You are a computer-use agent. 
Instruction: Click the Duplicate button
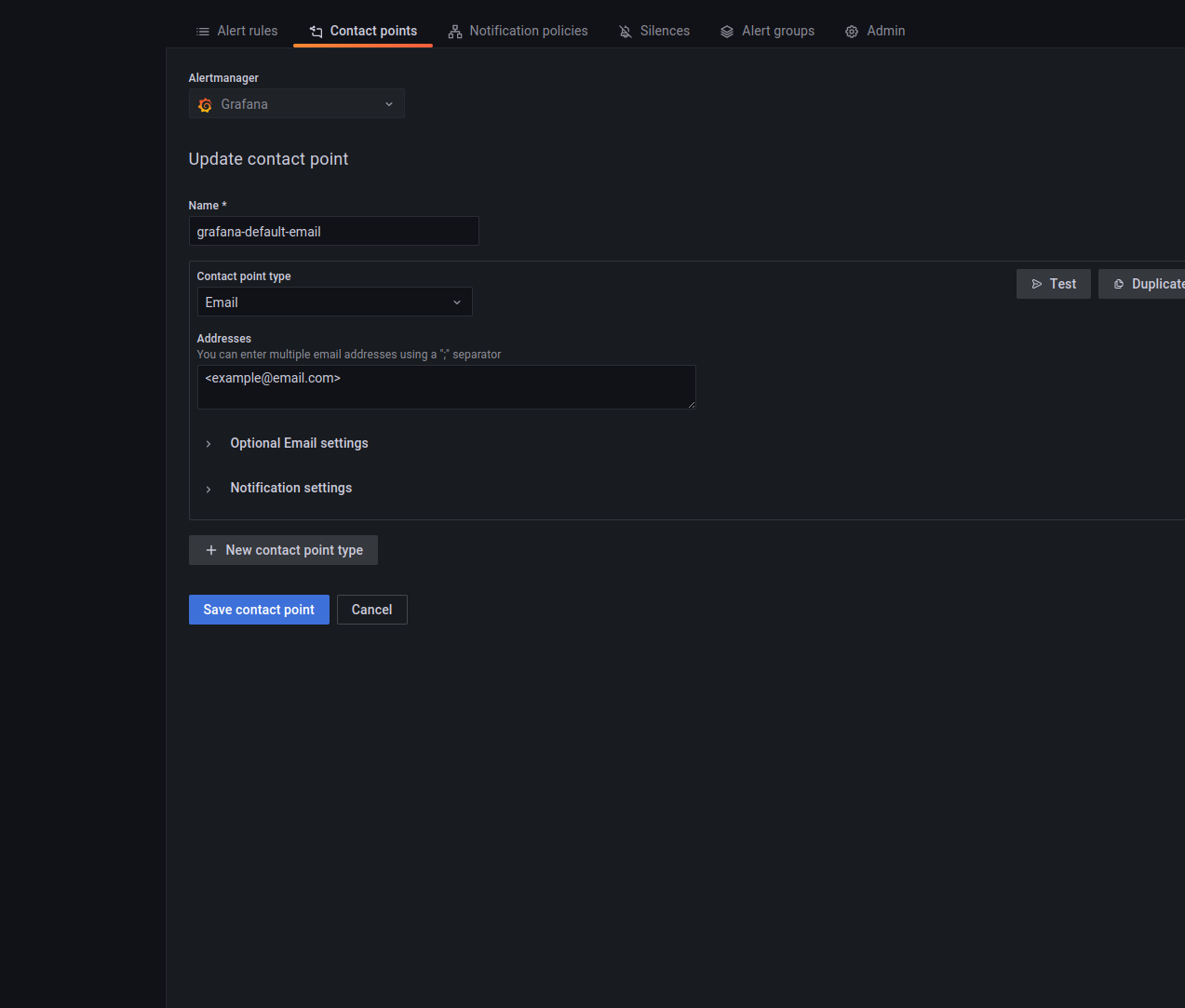(x=1142, y=284)
